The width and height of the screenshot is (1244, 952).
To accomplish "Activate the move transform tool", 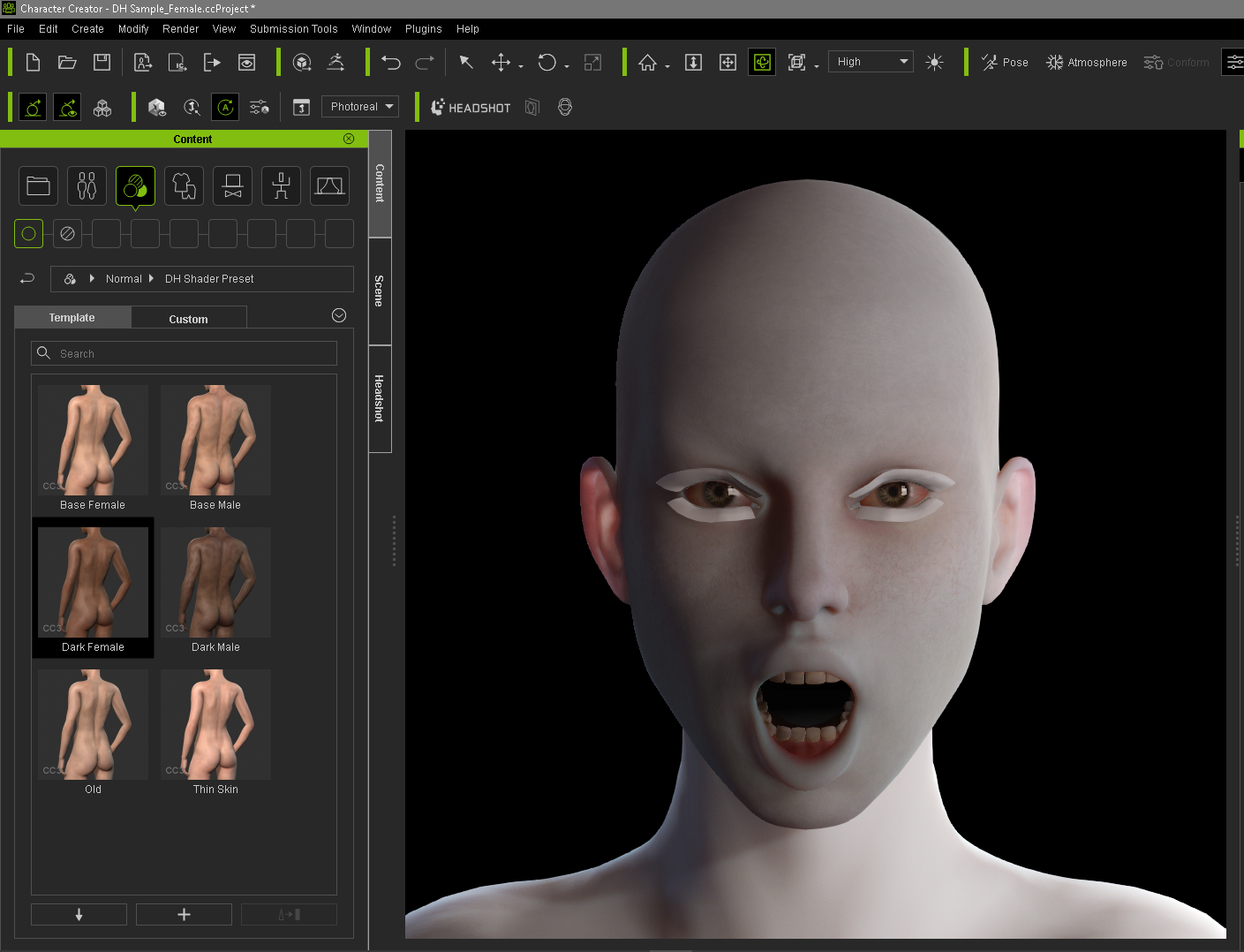I will coord(501,62).
